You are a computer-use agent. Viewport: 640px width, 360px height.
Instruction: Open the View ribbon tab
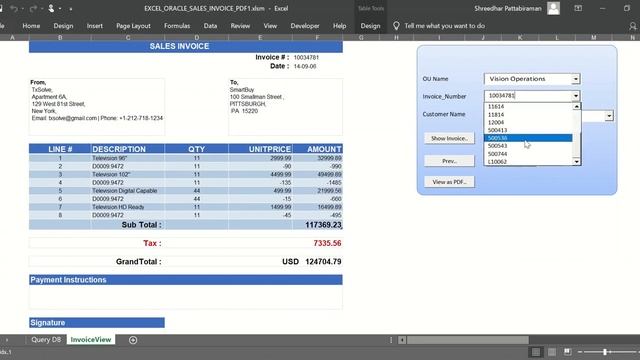[270, 26]
